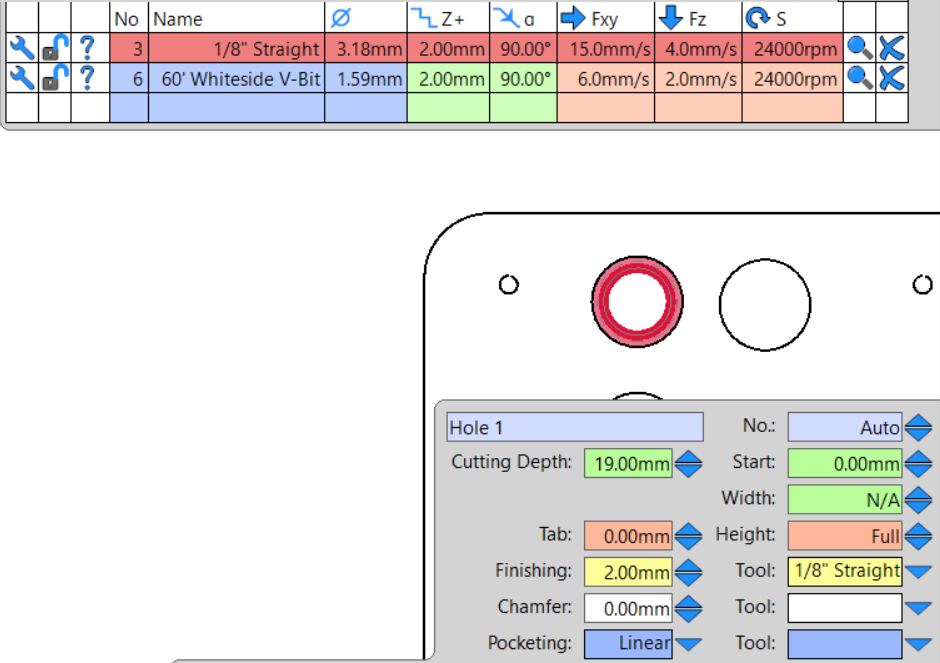
Task: Click wrench icon for 1/8" Straight tool
Action: tap(22, 48)
